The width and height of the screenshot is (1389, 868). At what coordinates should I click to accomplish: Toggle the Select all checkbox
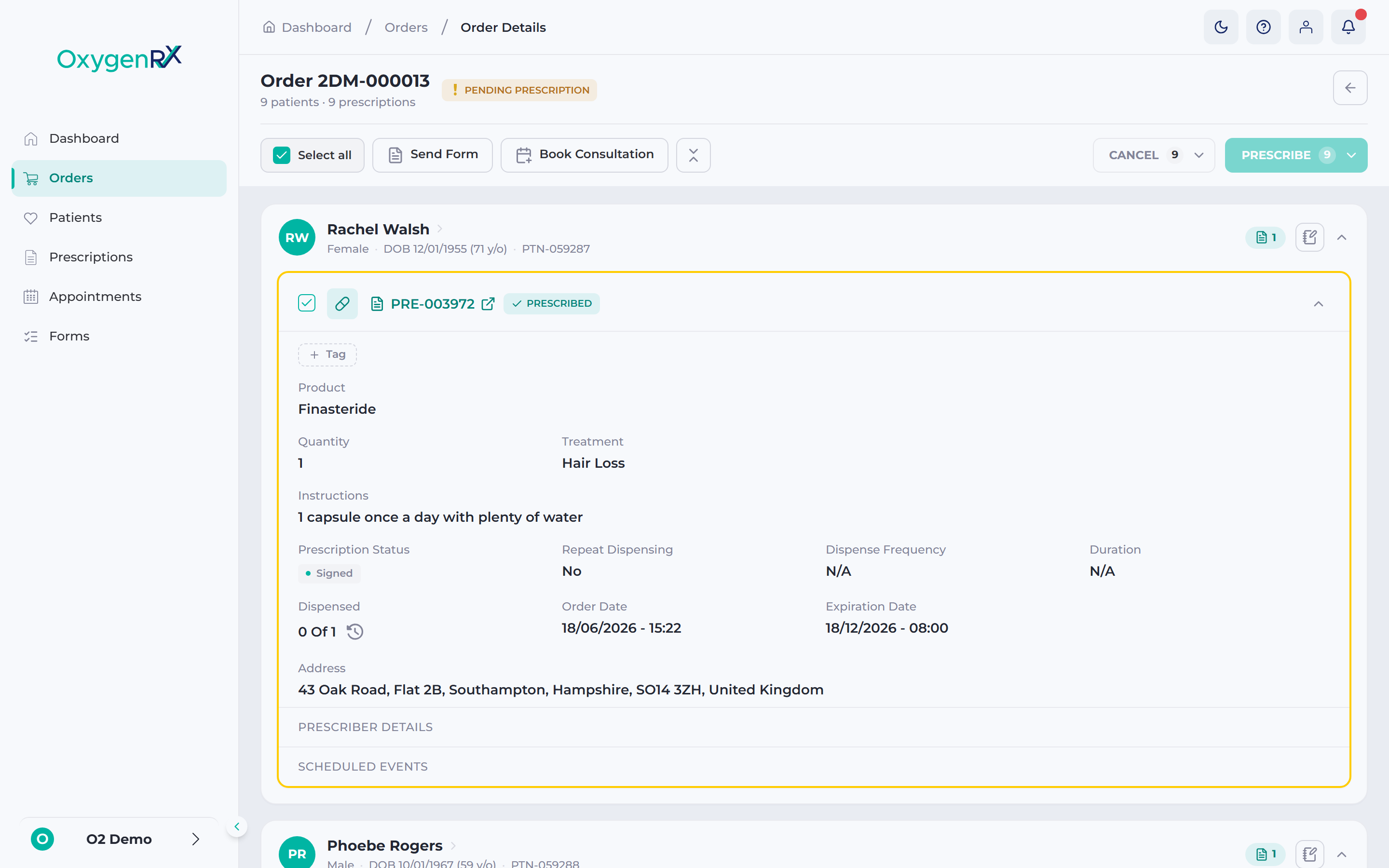coord(282,155)
